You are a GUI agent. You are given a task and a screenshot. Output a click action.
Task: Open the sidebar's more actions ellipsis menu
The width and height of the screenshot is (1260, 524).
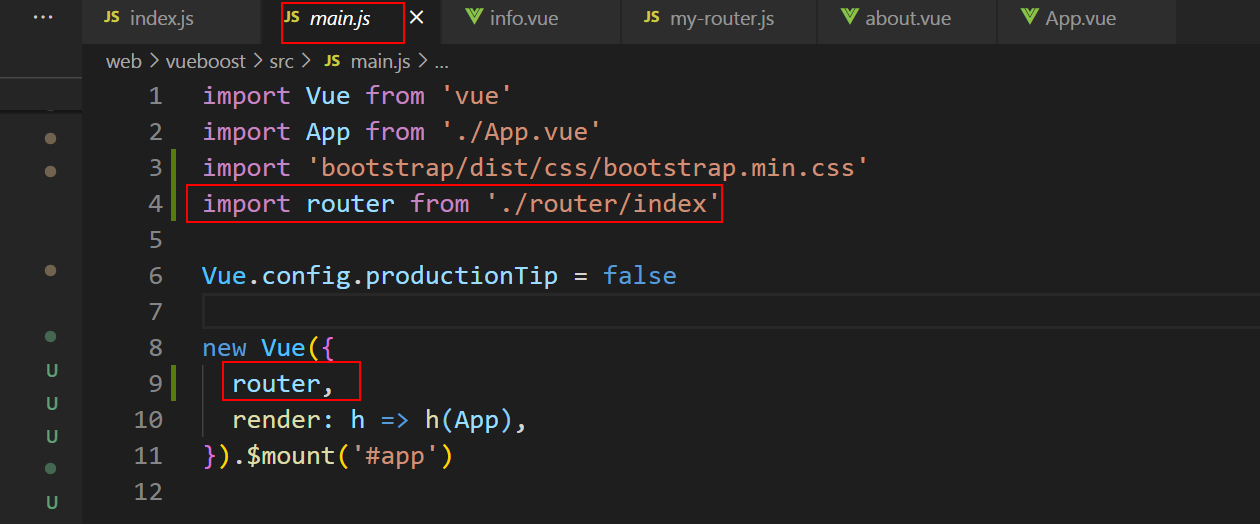click(43, 18)
